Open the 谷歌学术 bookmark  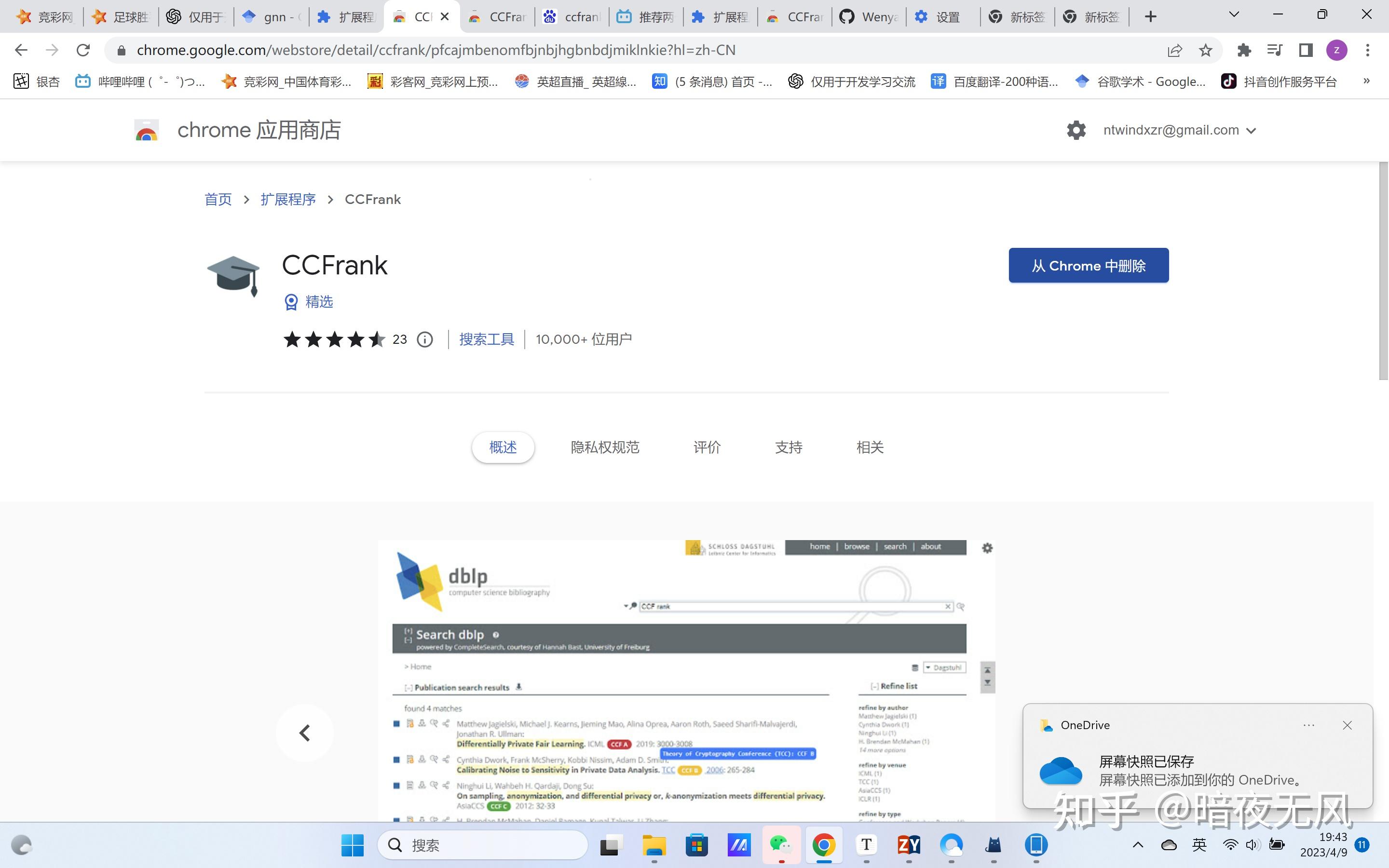tap(1140, 81)
